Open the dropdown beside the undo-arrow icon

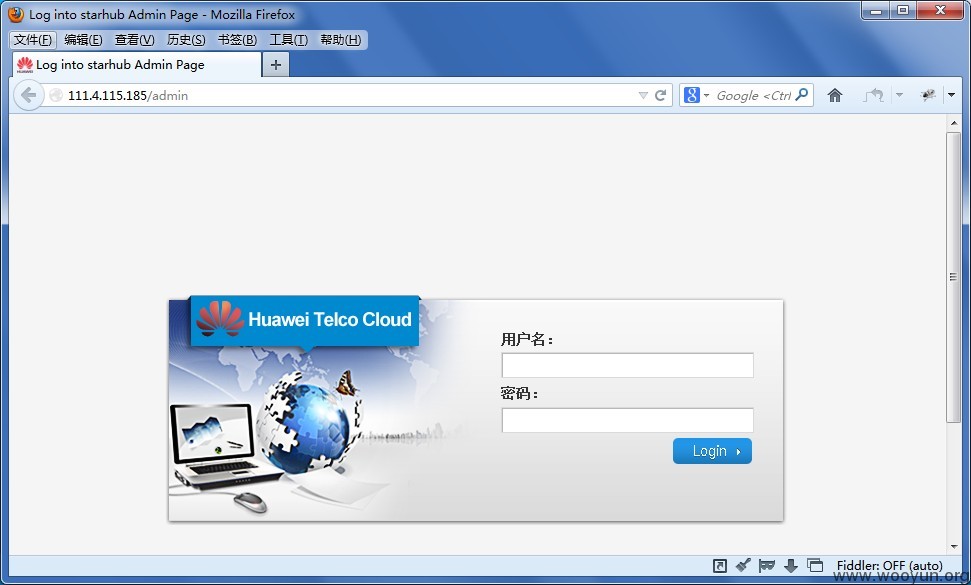[899, 95]
